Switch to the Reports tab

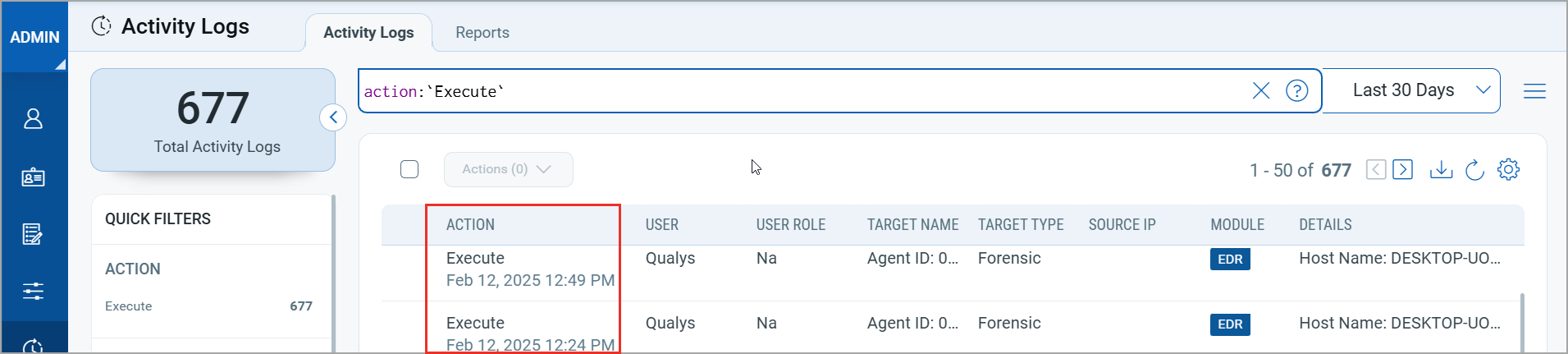[482, 33]
